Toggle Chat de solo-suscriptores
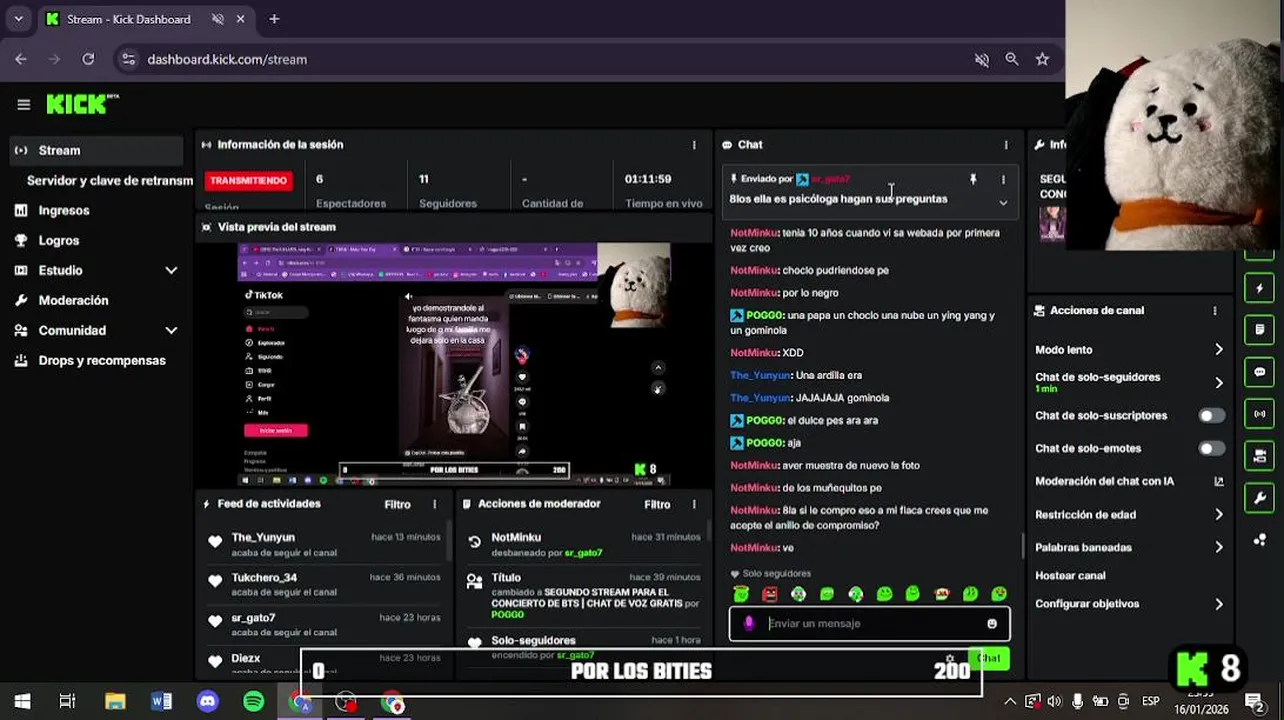This screenshot has height=720, width=1284. pyautogui.click(x=1211, y=415)
